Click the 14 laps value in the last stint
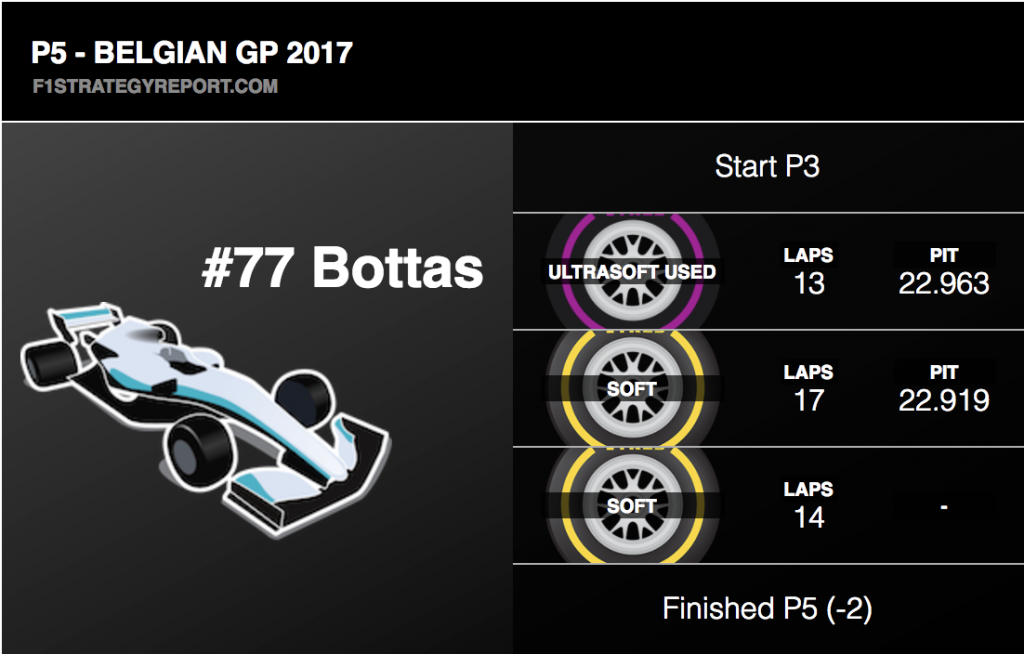Screen dimensions: 1024x654 (809, 517)
